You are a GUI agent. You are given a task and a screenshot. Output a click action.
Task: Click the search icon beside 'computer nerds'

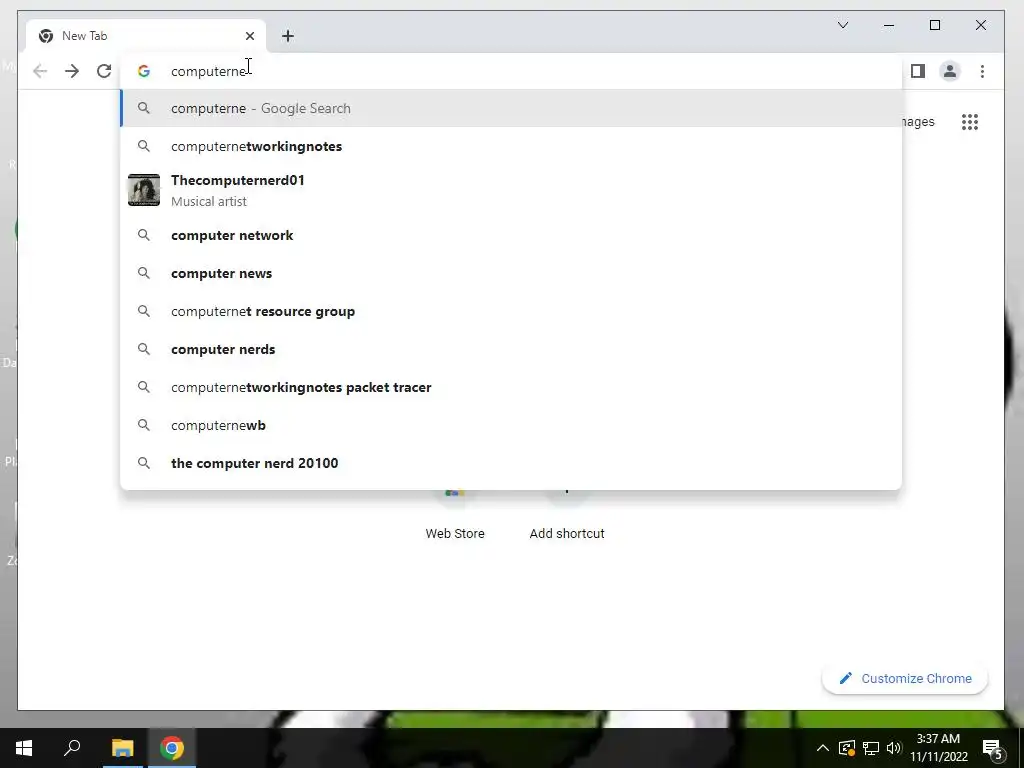click(144, 349)
